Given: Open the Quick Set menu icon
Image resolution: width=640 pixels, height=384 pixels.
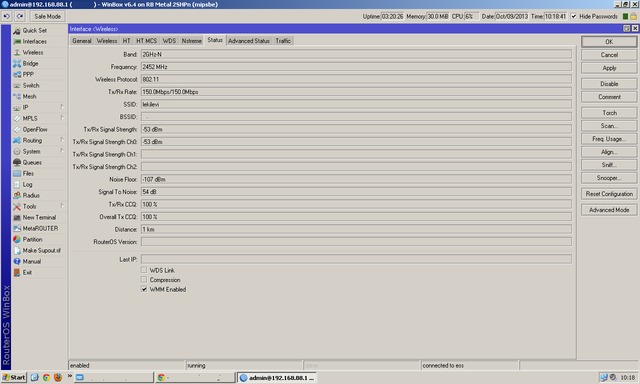Looking at the screenshot, I should coord(17,31).
